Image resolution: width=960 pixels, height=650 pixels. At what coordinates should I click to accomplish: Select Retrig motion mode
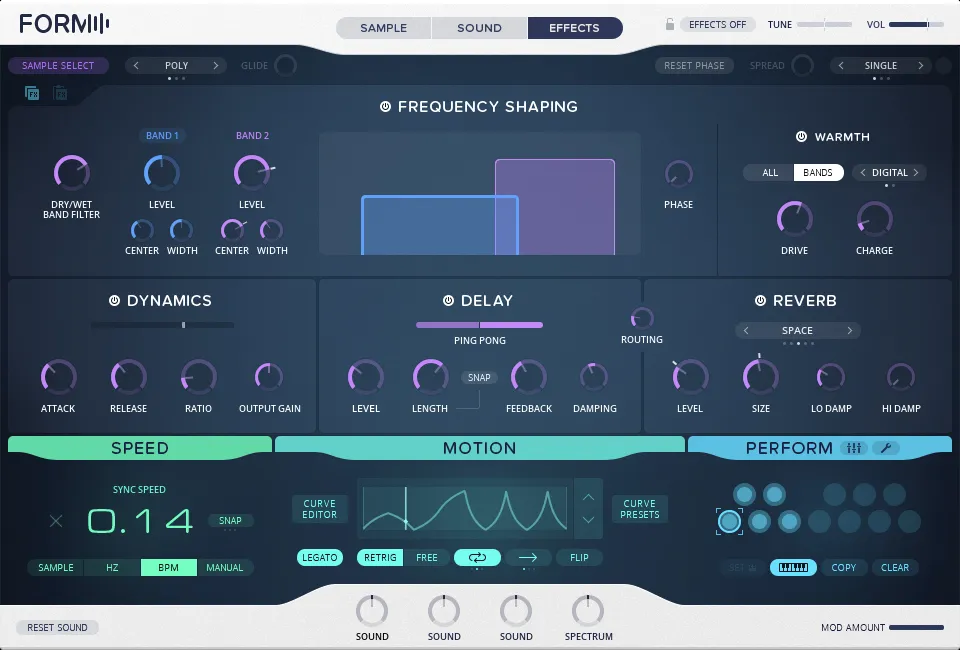tap(380, 558)
